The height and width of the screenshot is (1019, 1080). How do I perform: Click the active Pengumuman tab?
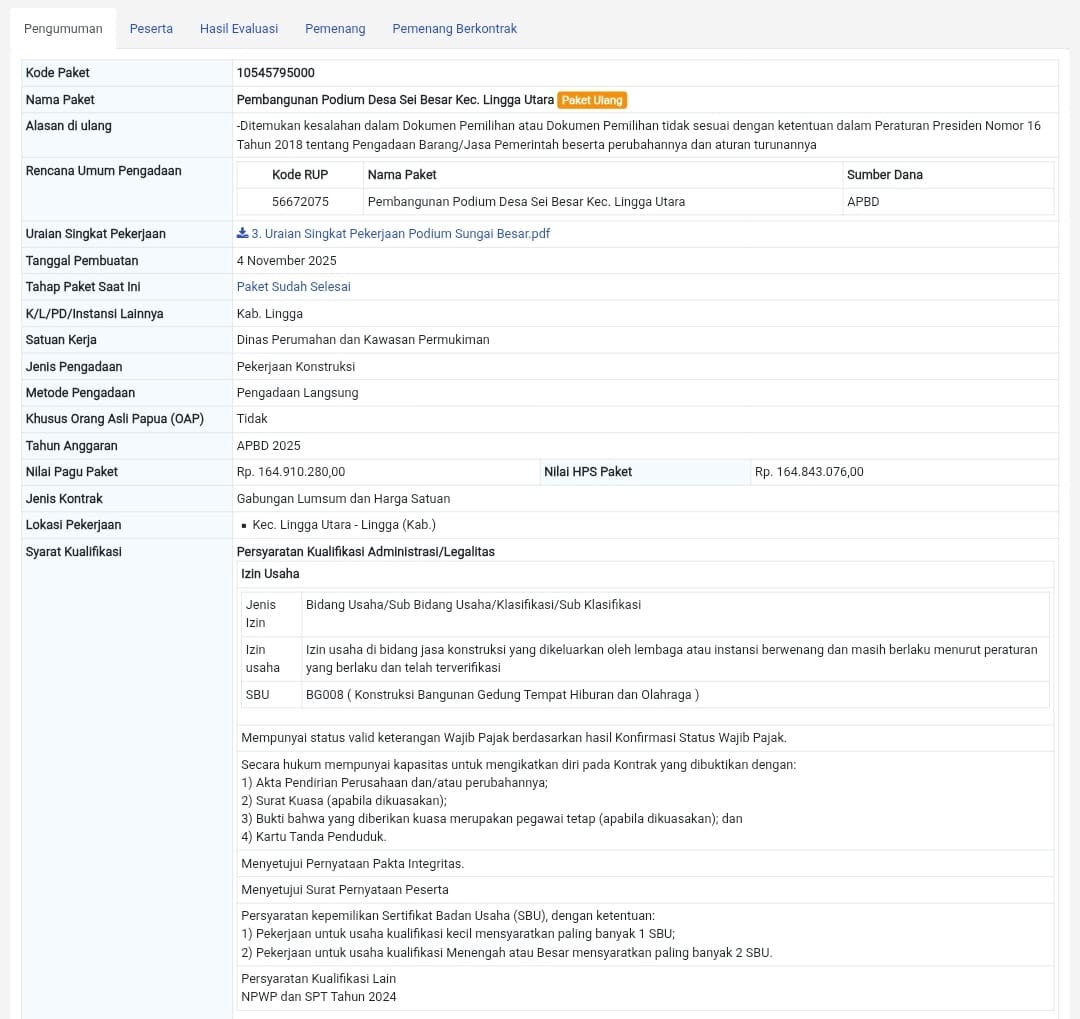pos(63,29)
